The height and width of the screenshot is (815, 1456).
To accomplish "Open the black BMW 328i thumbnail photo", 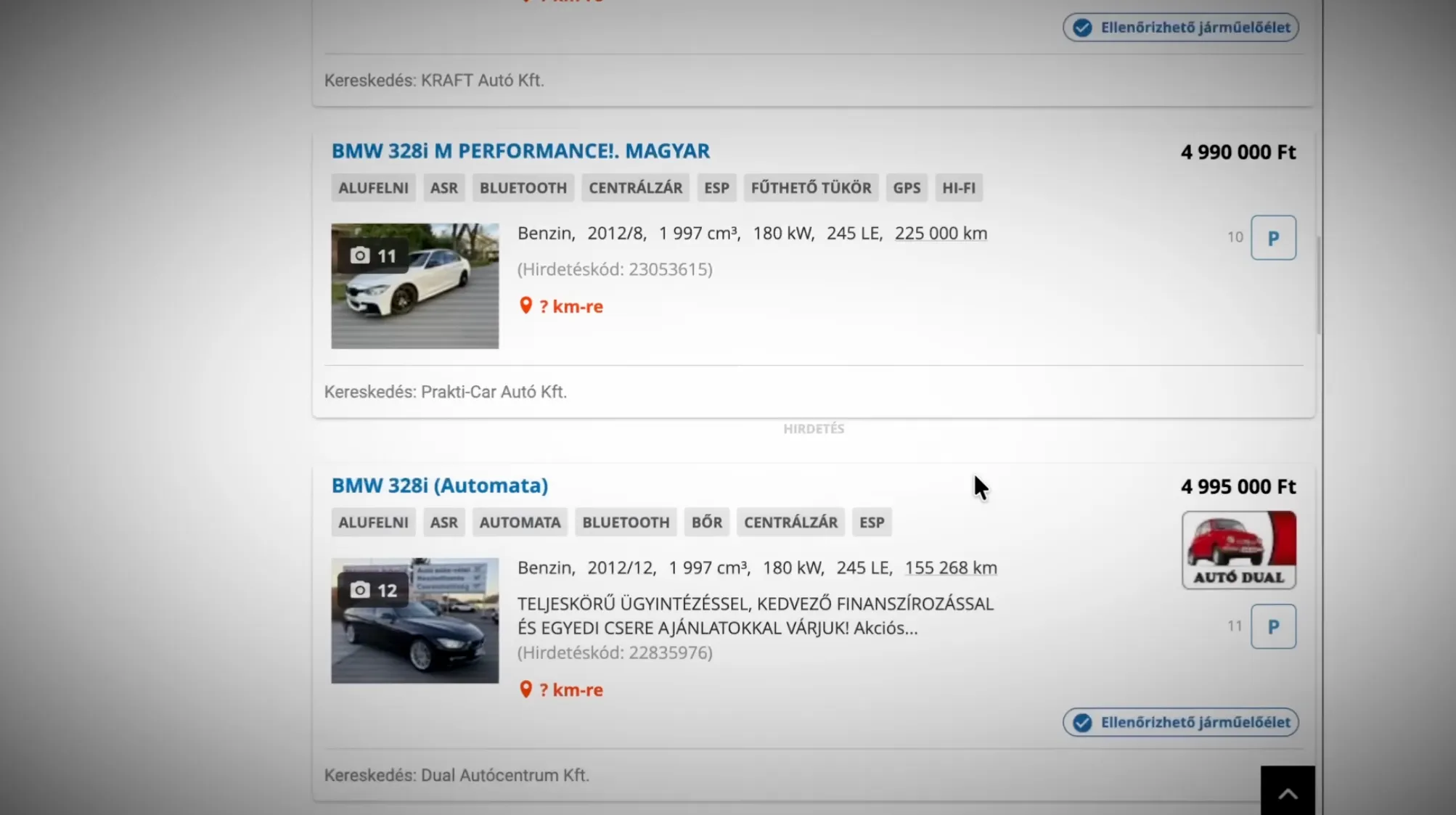I will 415,621.
